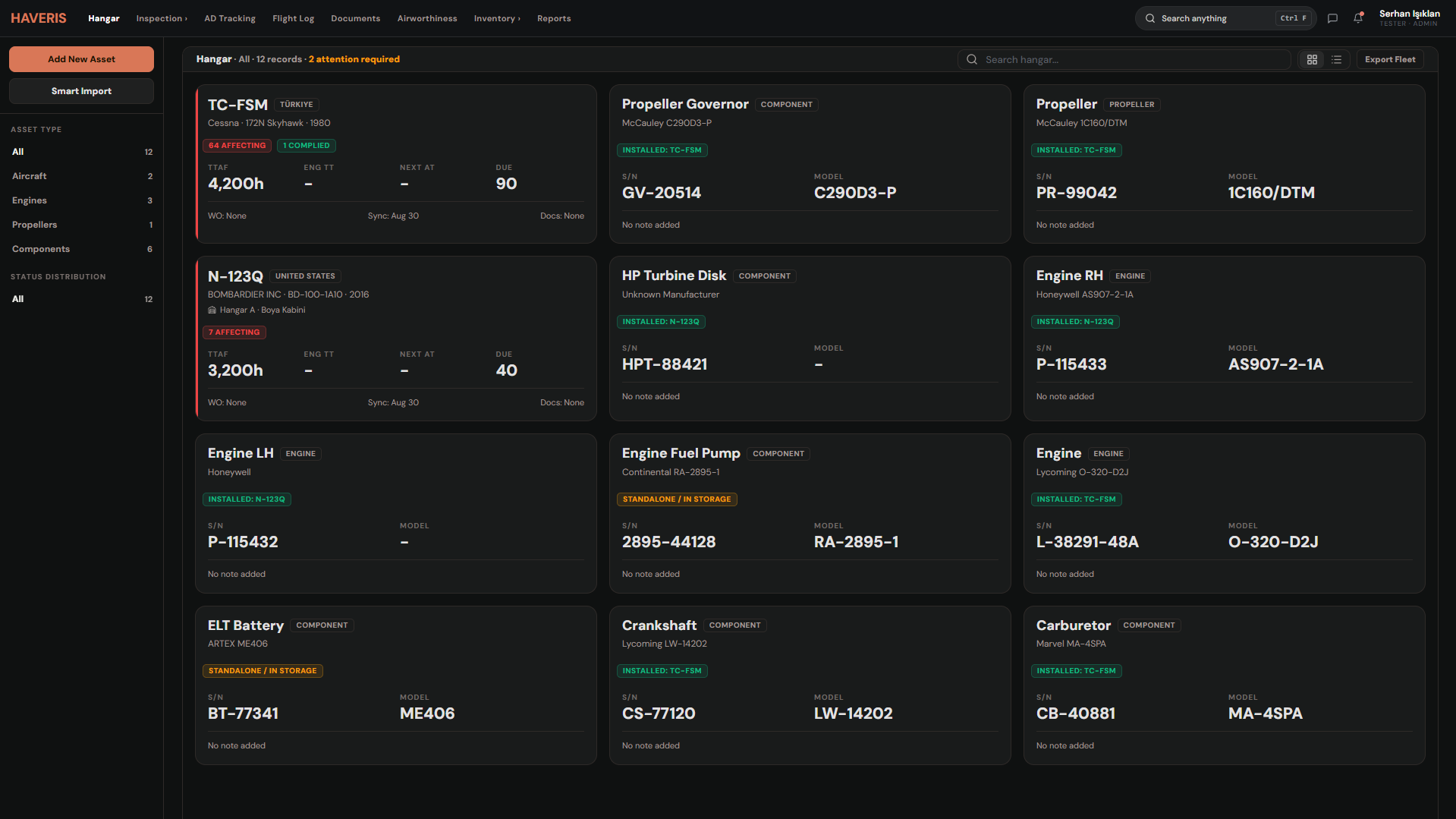1456x819 pixels.
Task: Click the 1 COMPLIED badge
Action: click(306, 146)
